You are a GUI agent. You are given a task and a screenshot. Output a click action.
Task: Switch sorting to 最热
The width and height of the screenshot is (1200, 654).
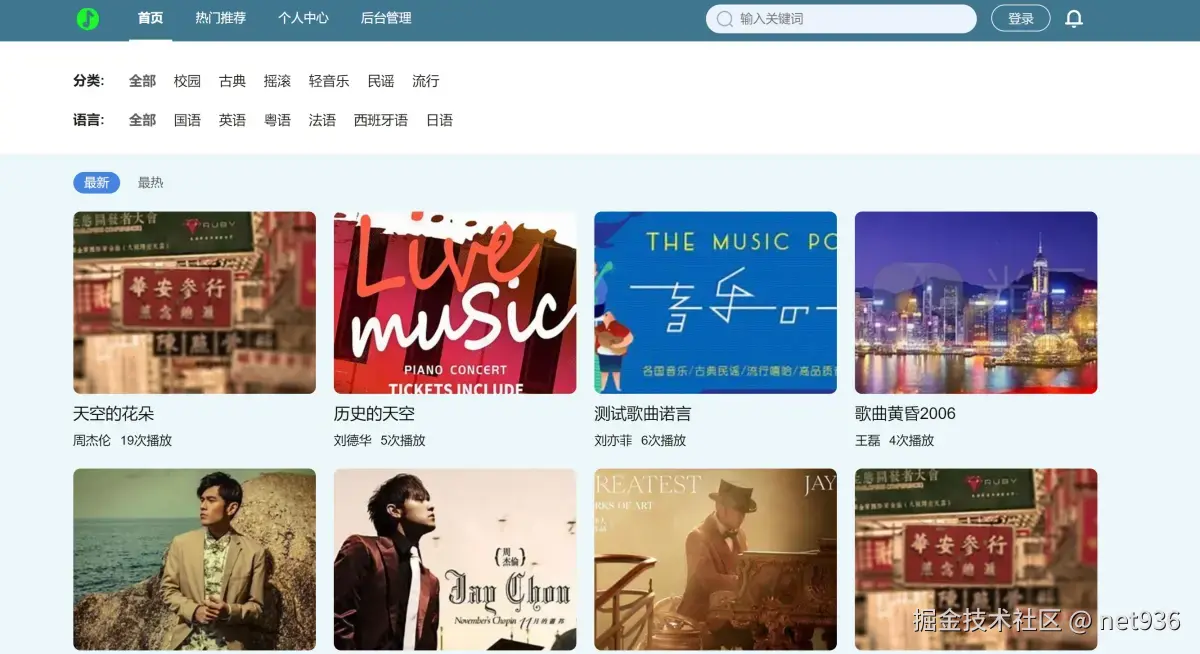click(151, 183)
